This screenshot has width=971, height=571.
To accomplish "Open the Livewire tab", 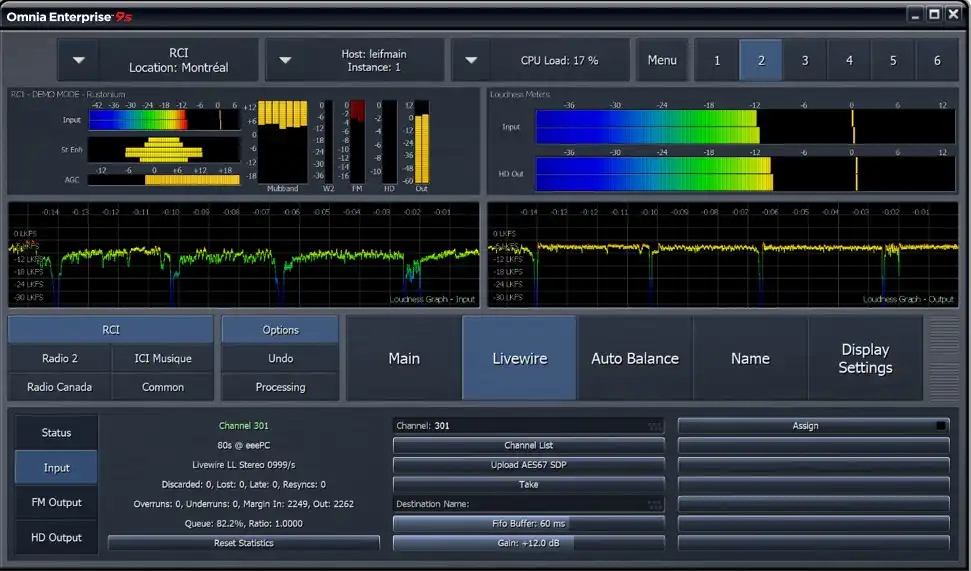I will click(x=520, y=358).
